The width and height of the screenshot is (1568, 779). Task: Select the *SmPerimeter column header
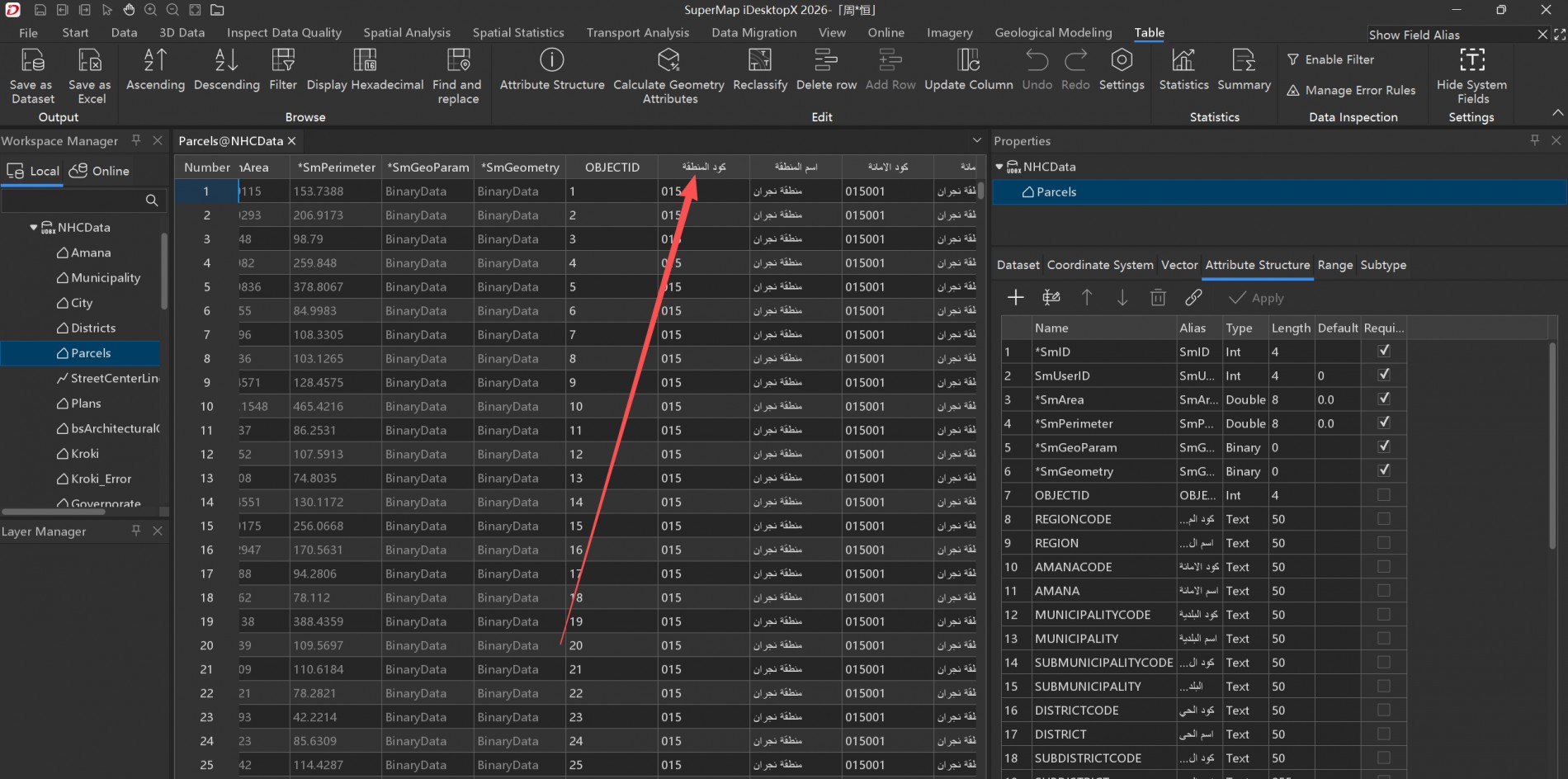[x=336, y=167]
